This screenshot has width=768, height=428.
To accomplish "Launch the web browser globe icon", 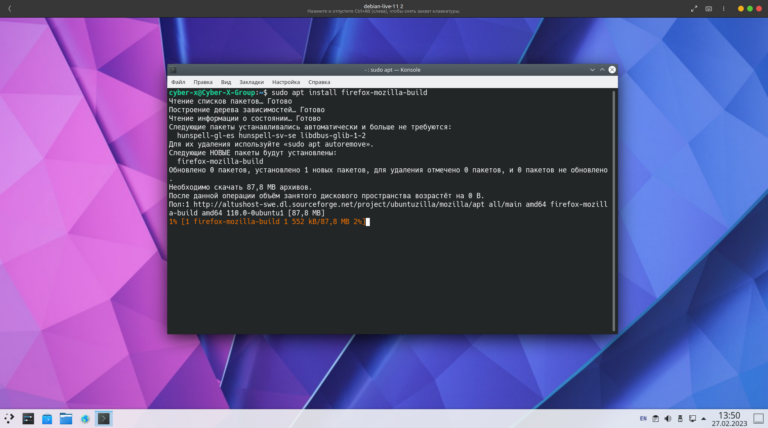I will click(85, 419).
